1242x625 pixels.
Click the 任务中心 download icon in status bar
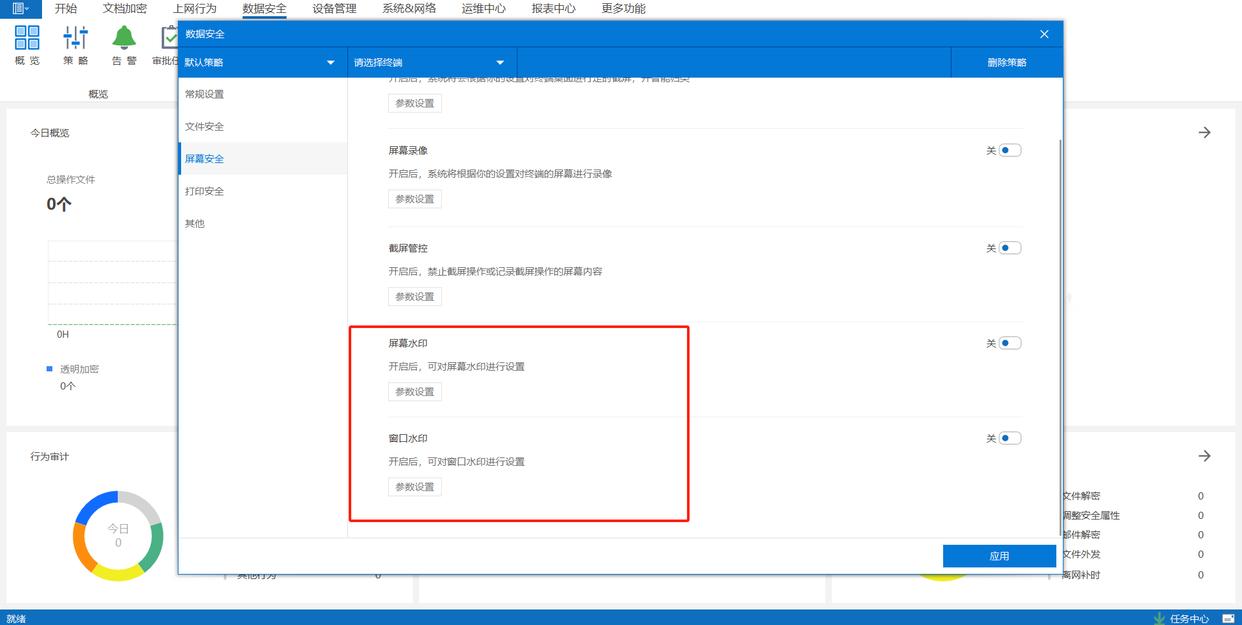coord(1159,618)
